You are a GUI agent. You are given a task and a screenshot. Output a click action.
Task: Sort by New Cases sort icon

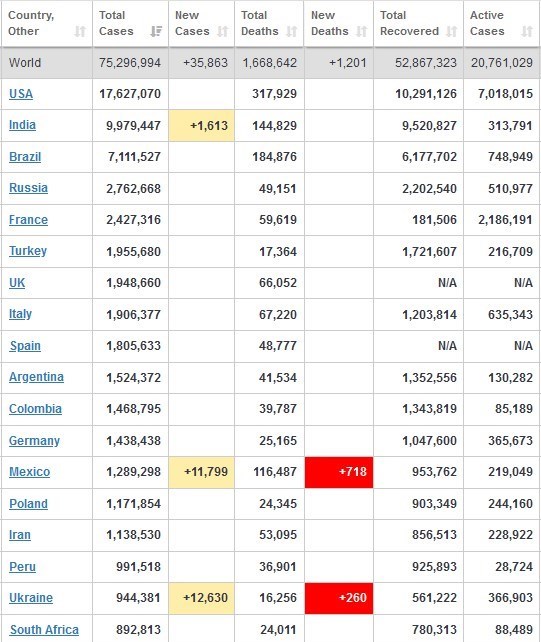222,31
